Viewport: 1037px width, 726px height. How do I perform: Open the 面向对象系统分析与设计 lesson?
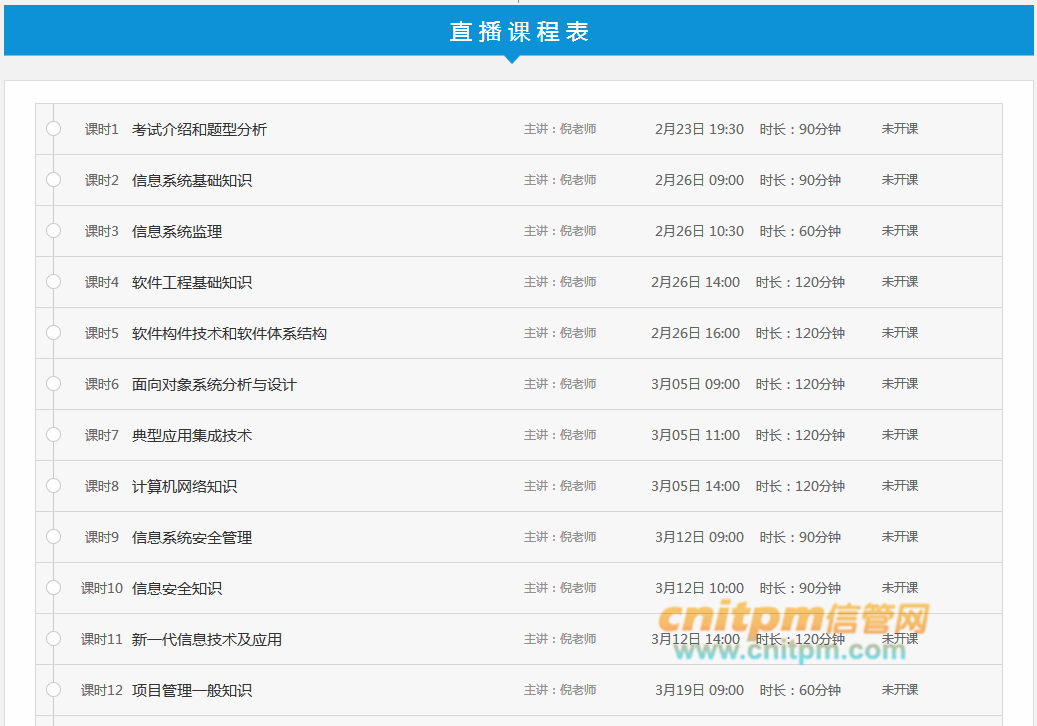(x=214, y=385)
